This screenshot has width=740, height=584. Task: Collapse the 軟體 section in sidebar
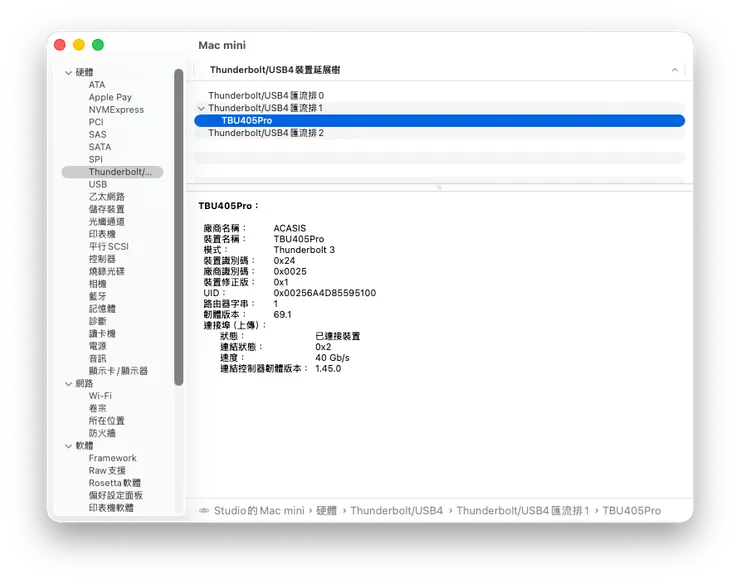point(68,446)
